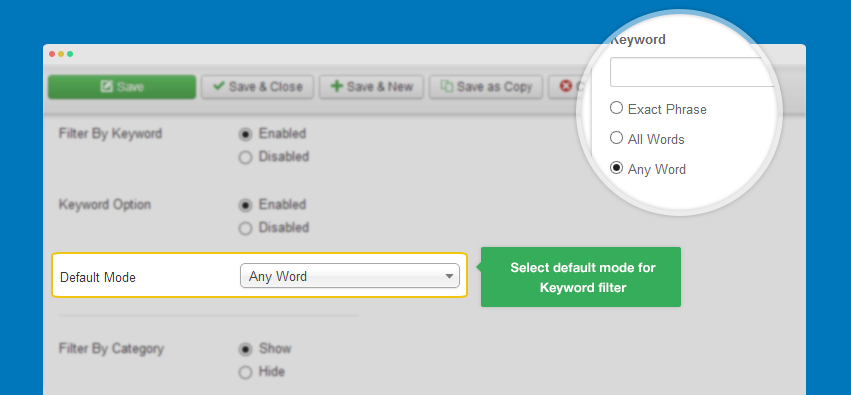
Task: Click the yellow window minimize dot
Action: pyautogui.click(x=61, y=54)
